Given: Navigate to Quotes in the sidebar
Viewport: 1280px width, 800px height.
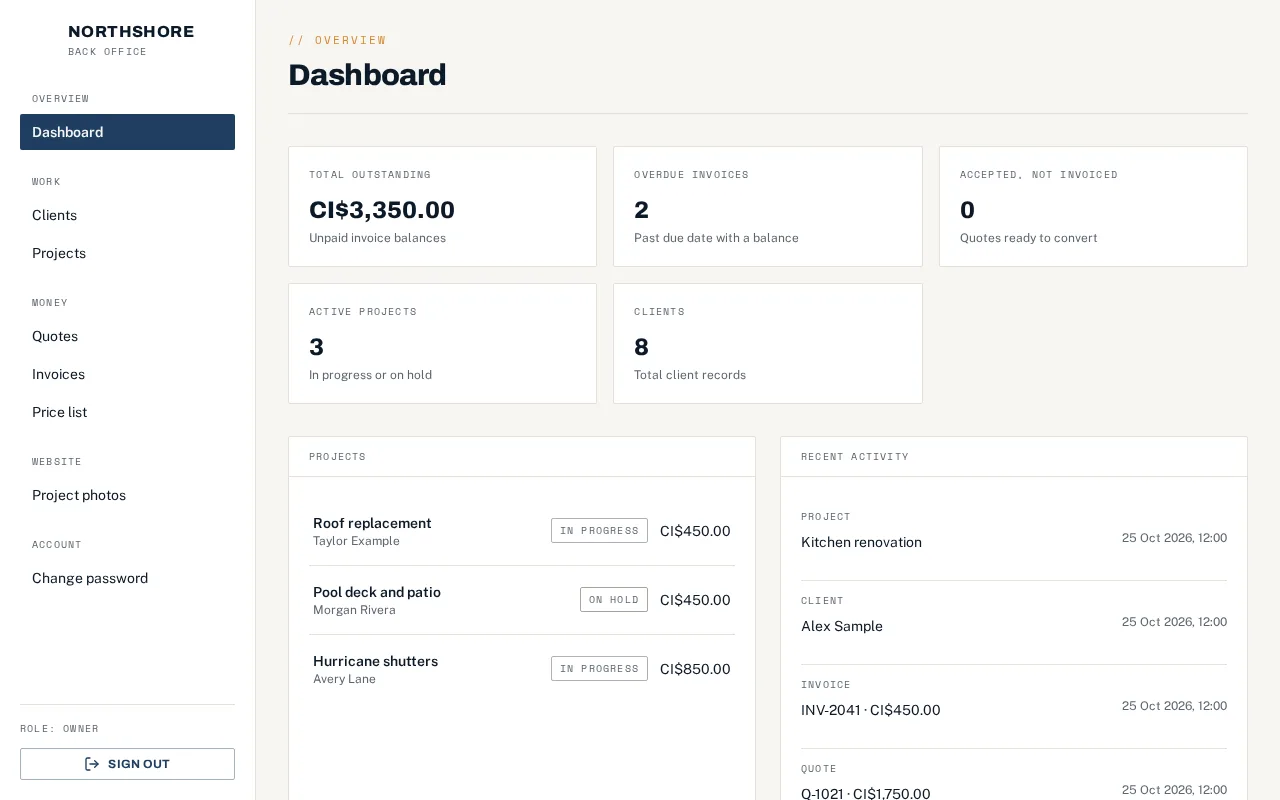Looking at the screenshot, I should coord(127,336).
